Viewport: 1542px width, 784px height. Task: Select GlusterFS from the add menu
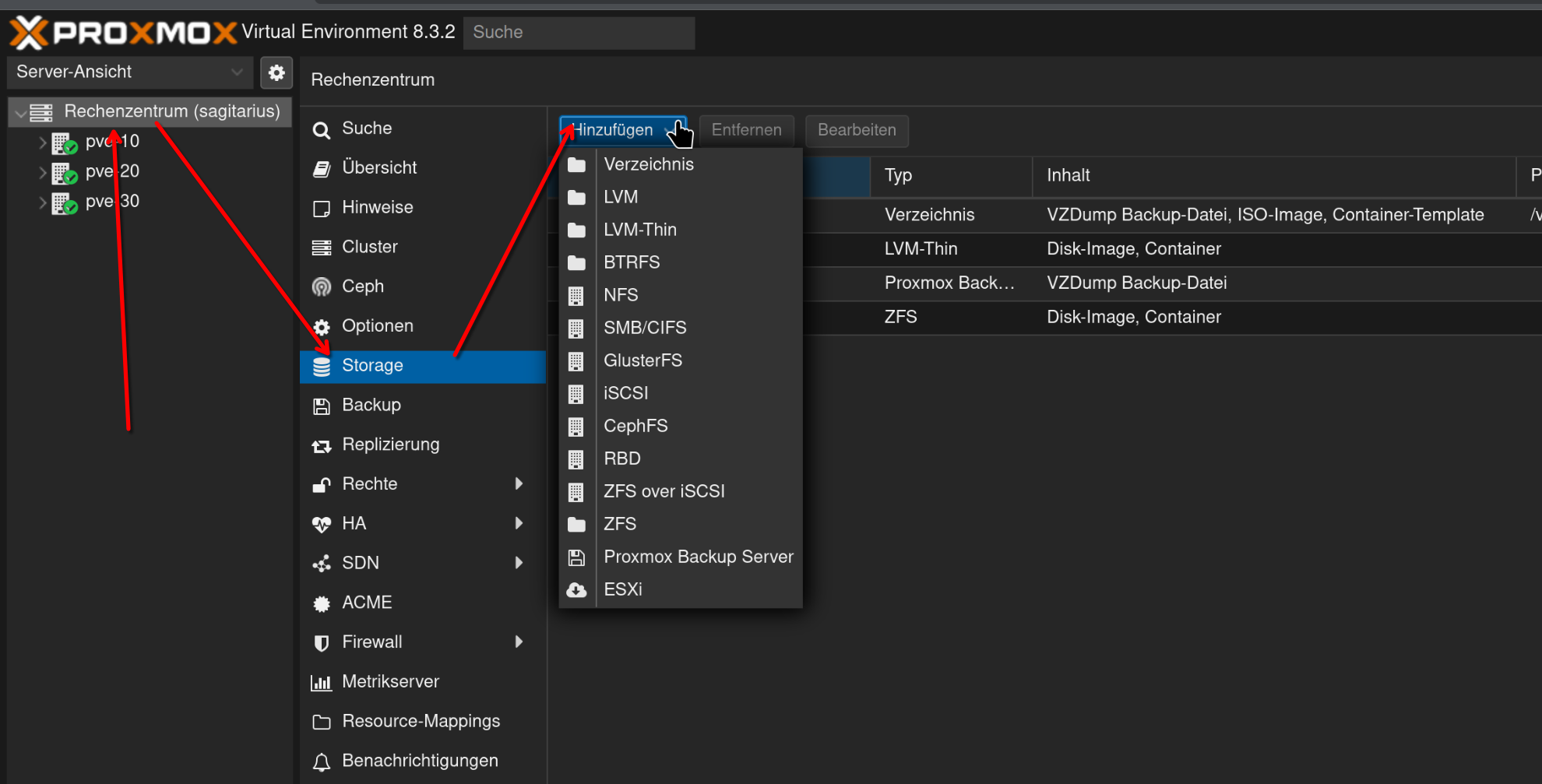(x=681, y=360)
